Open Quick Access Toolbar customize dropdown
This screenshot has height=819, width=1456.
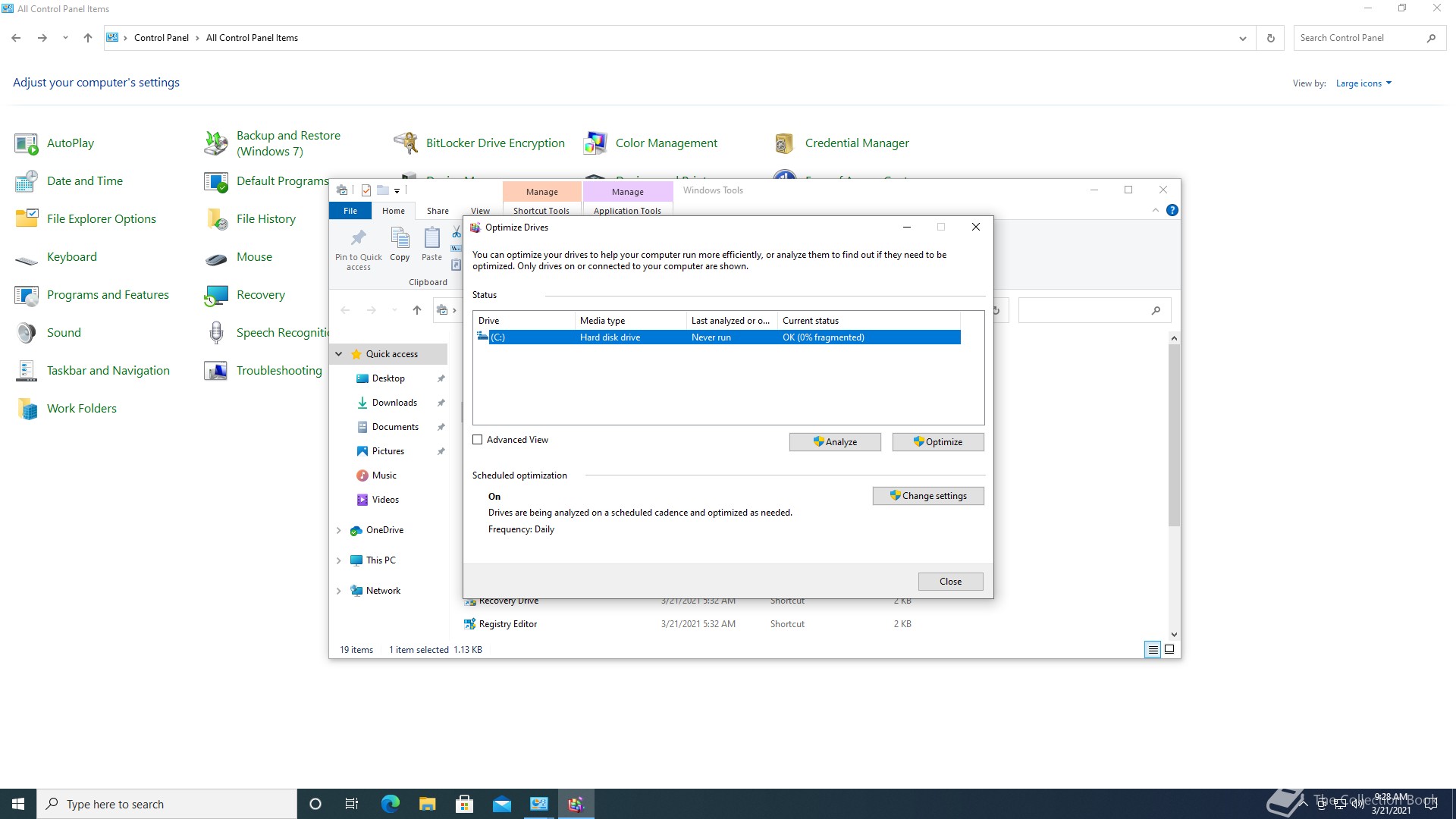coord(397,190)
